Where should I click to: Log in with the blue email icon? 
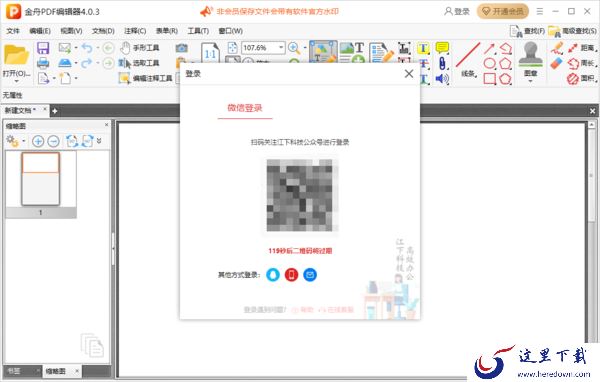[310, 274]
